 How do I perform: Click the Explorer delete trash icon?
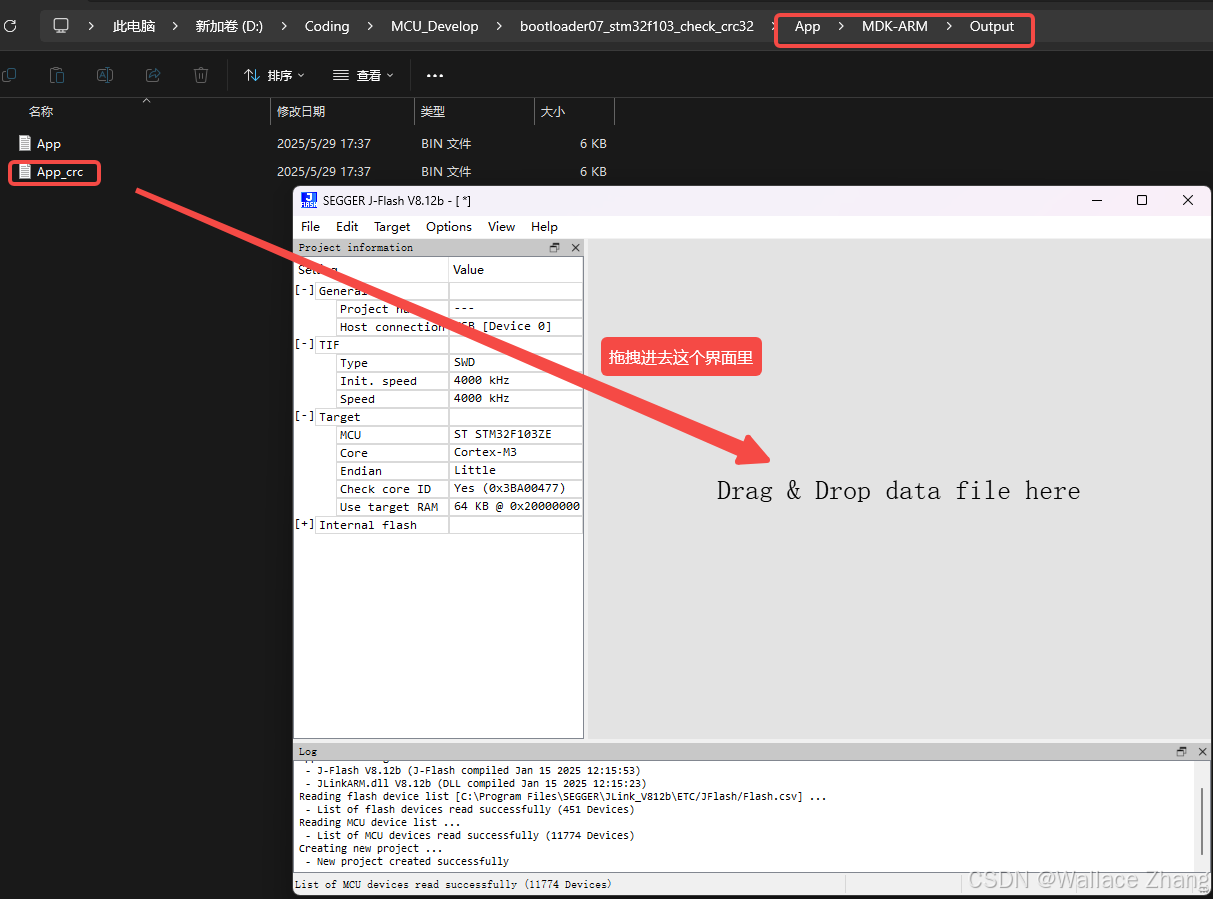[x=201, y=75]
